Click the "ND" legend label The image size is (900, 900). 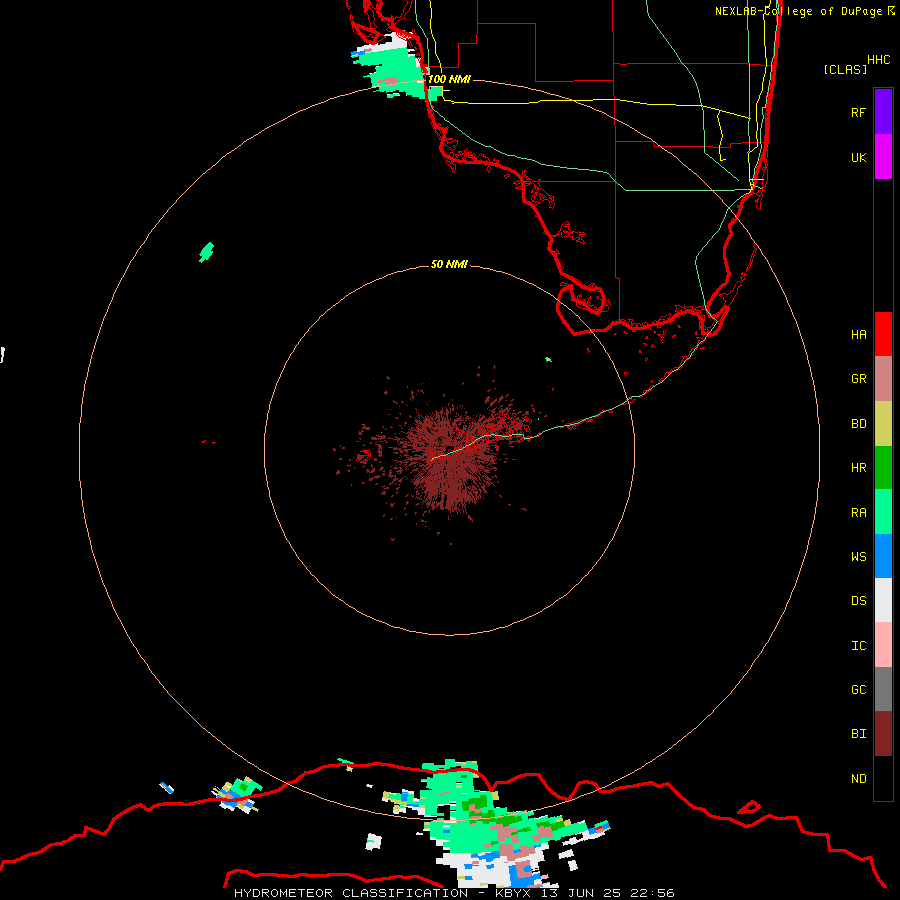pos(858,779)
